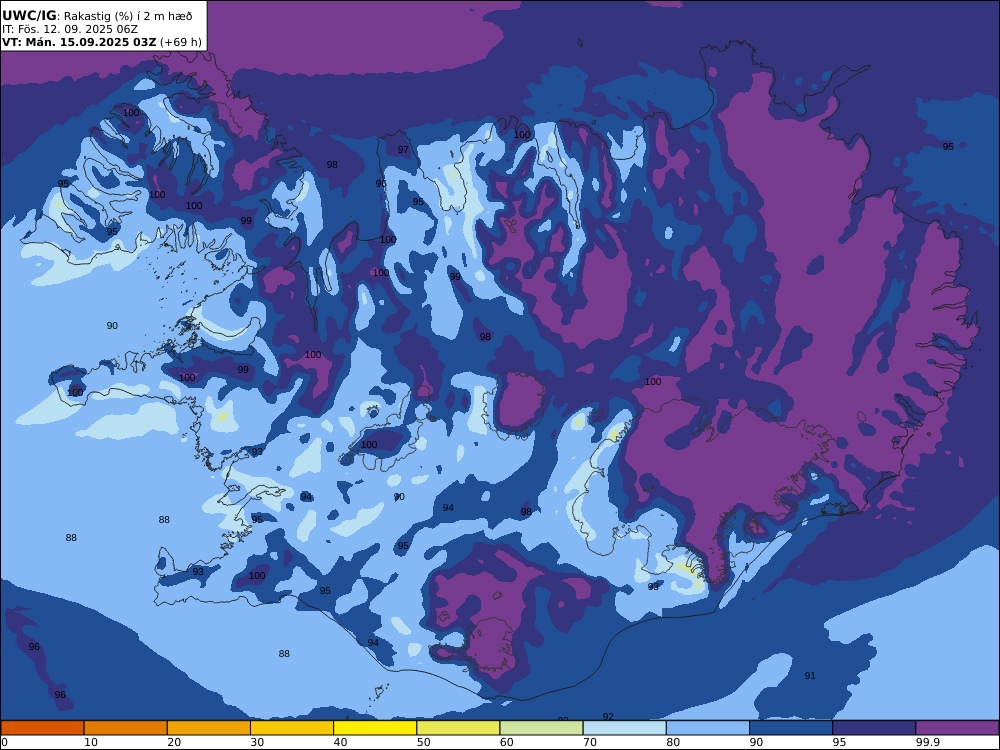The width and height of the screenshot is (1000, 750).
Task: Pick the light green 60–70 legend swatch
Action: [541, 728]
